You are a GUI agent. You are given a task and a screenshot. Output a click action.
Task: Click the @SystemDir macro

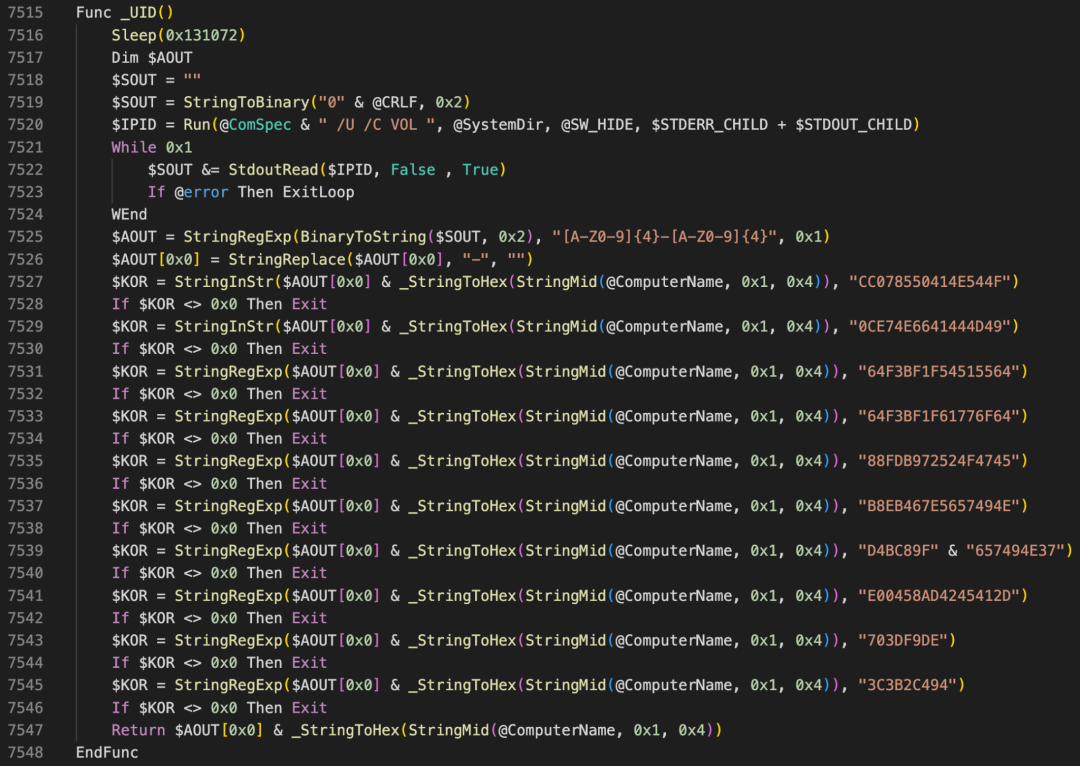[498, 125]
